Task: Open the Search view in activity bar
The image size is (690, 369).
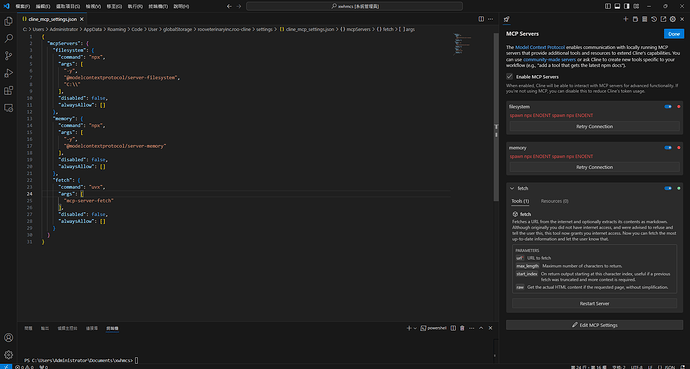Action: 8,38
